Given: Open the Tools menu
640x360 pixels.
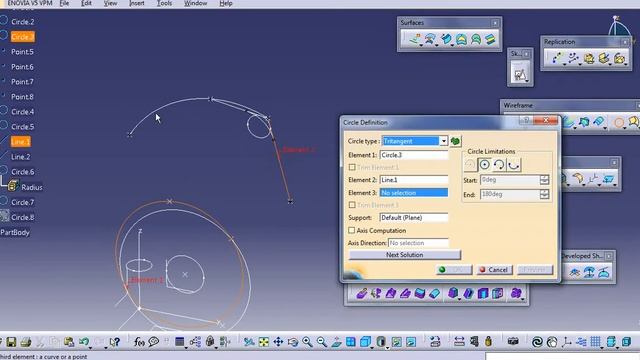Looking at the screenshot, I should (x=164, y=3).
